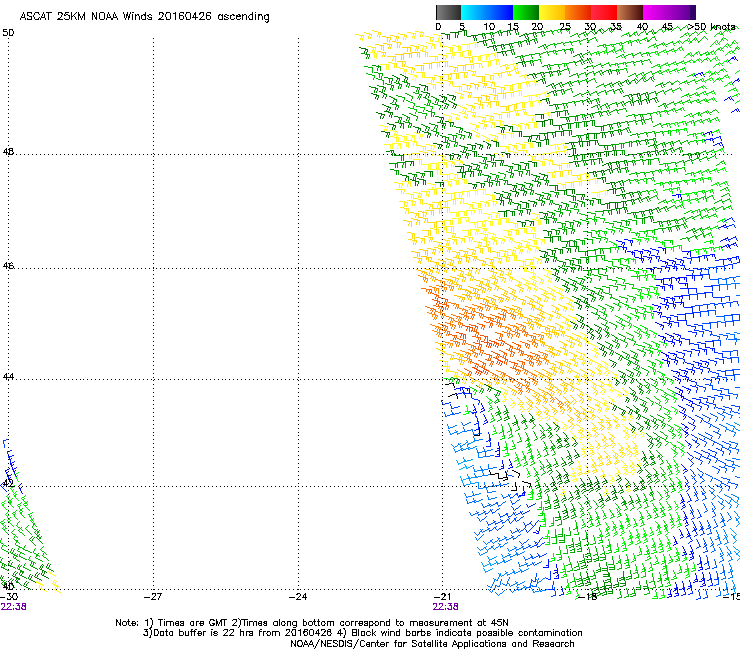The height and width of the screenshot is (650, 740).
Task: Click the longitude label '-27'
Action: 153,597
